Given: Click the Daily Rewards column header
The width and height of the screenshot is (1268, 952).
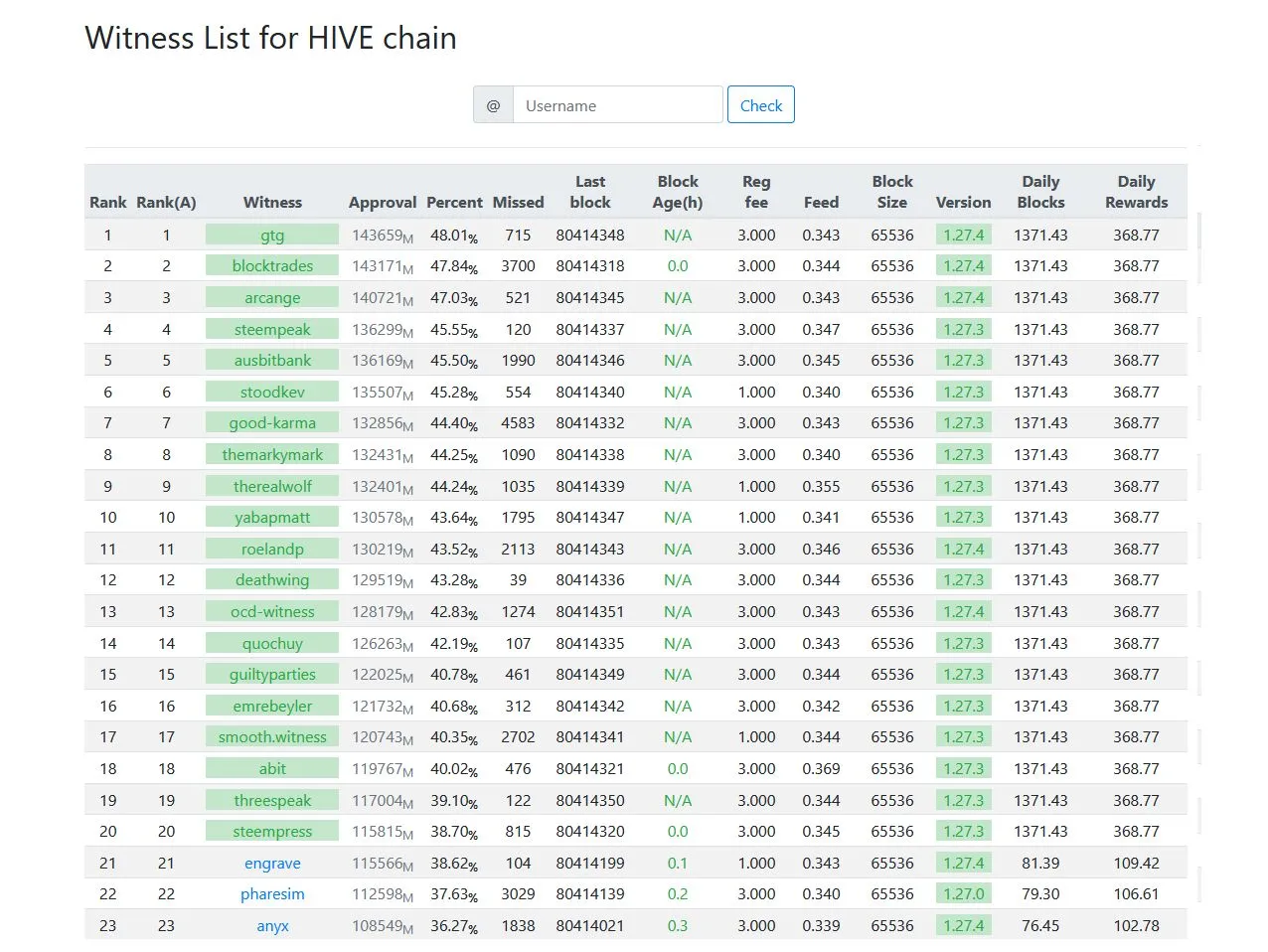Looking at the screenshot, I should pos(1136,192).
